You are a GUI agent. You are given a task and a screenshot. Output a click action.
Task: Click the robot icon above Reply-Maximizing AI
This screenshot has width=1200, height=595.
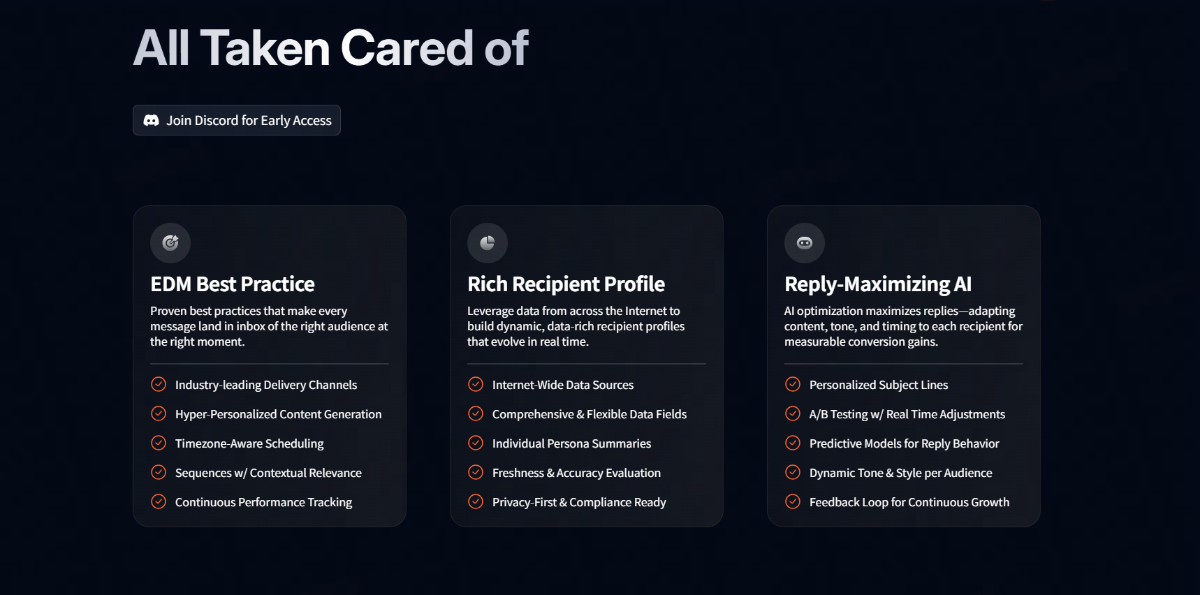pyautogui.click(x=804, y=243)
